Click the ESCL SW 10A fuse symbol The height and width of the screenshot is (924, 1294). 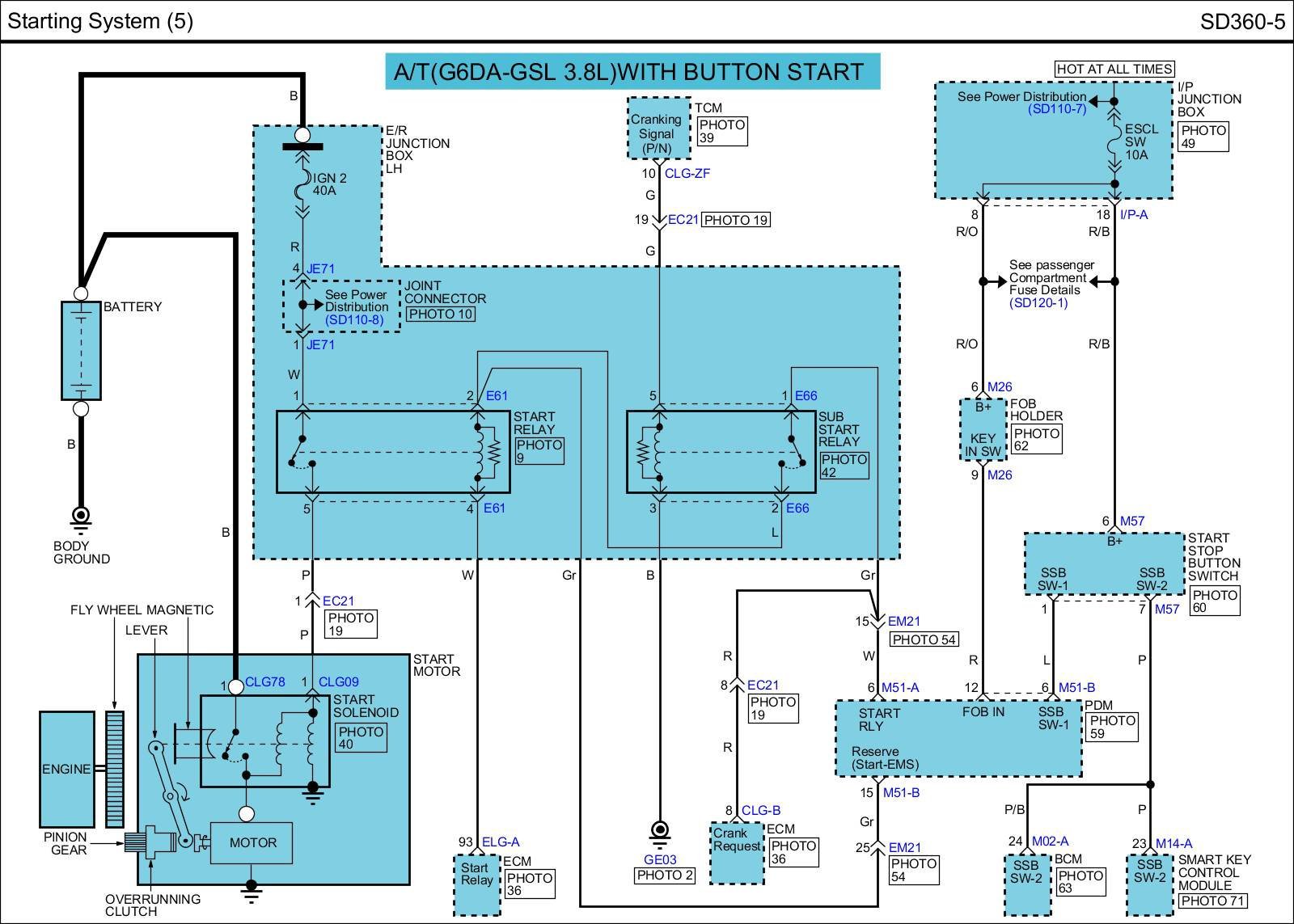click(1114, 143)
